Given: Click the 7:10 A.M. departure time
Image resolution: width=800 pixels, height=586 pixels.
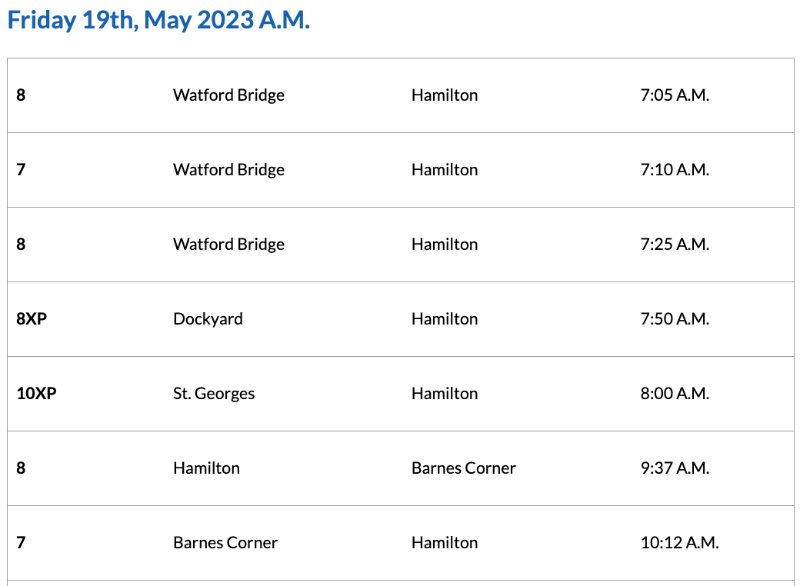Looking at the screenshot, I should point(674,170).
